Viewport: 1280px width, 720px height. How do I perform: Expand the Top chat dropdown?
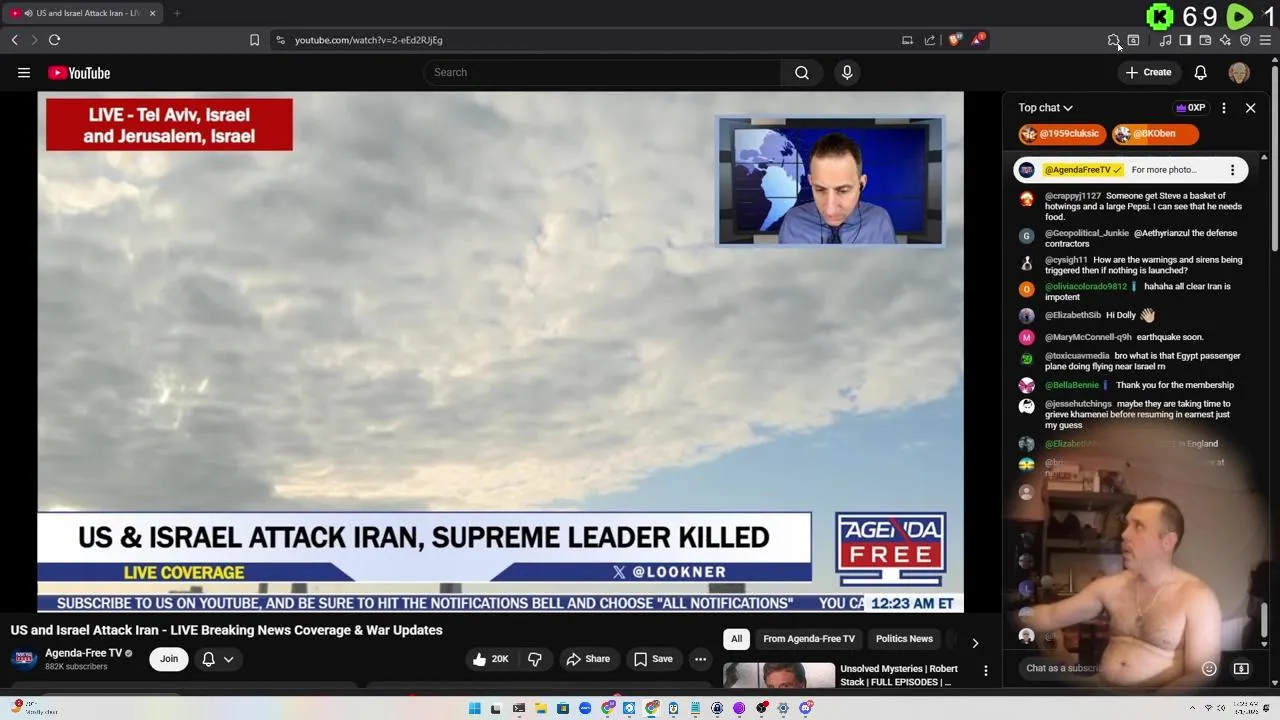click(x=1045, y=108)
